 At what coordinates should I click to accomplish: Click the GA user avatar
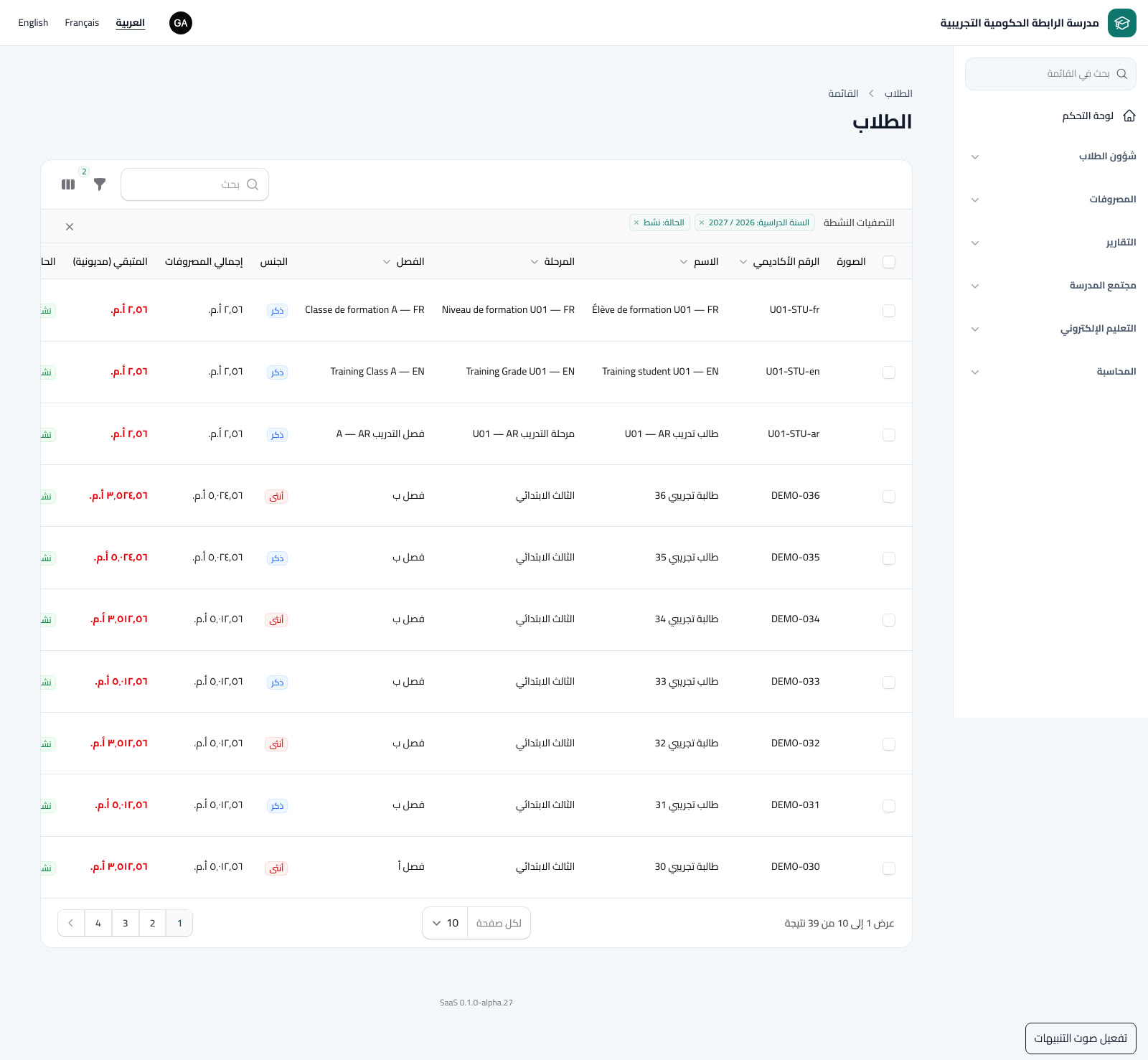click(x=181, y=23)
